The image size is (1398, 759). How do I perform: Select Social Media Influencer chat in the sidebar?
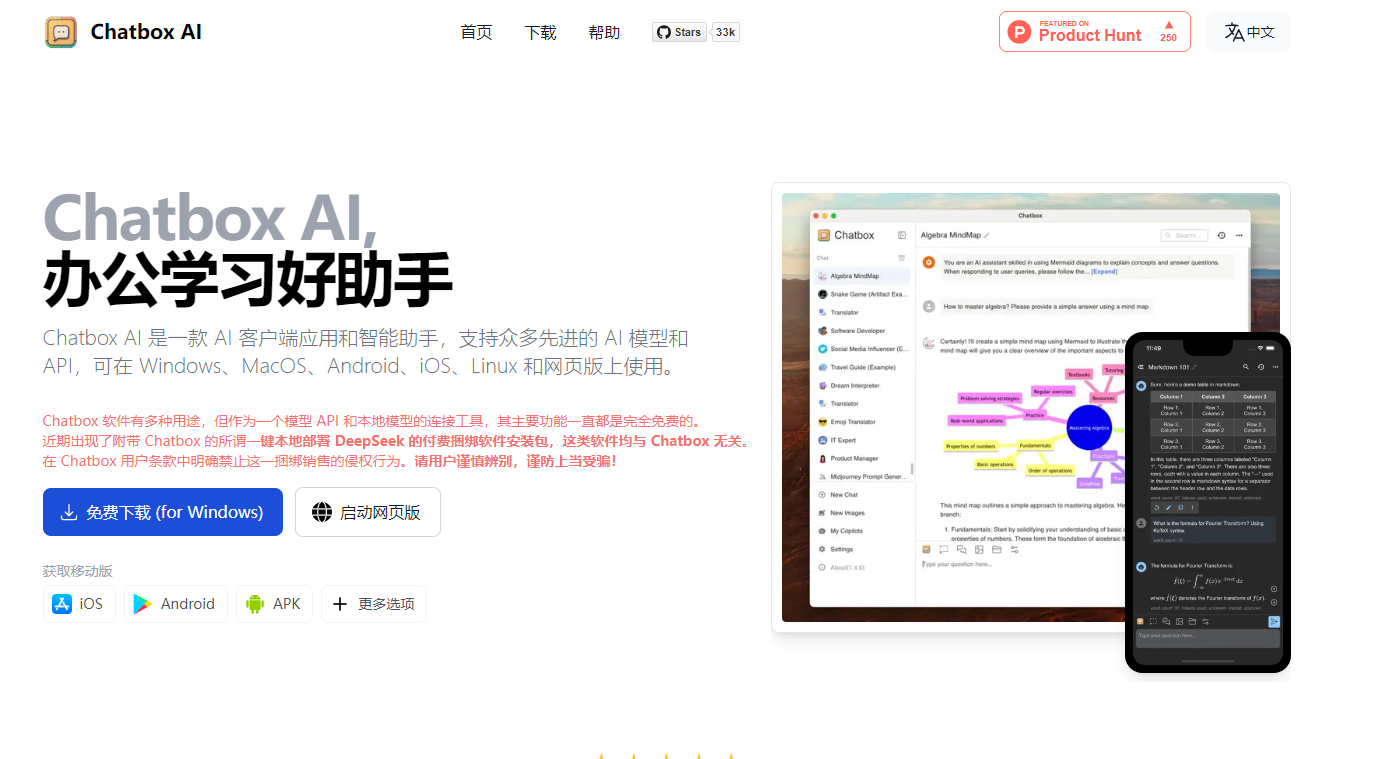861,349
